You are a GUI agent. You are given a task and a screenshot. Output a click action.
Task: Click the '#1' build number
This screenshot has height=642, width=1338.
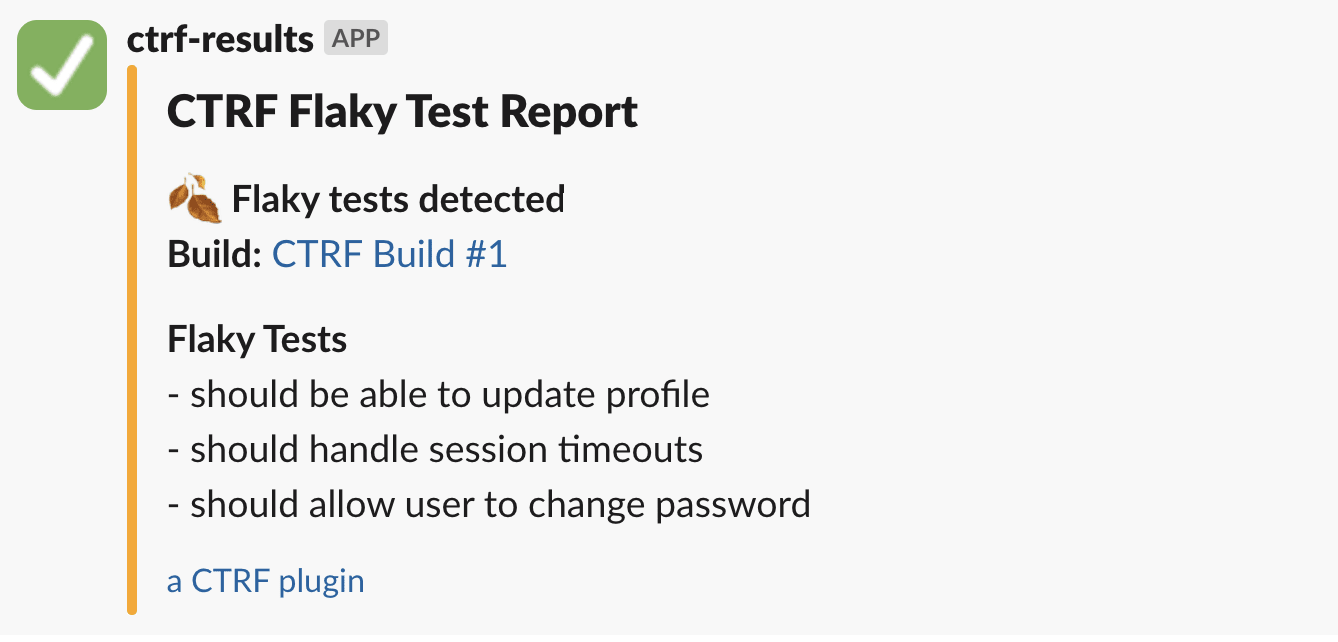click(486, 254)
